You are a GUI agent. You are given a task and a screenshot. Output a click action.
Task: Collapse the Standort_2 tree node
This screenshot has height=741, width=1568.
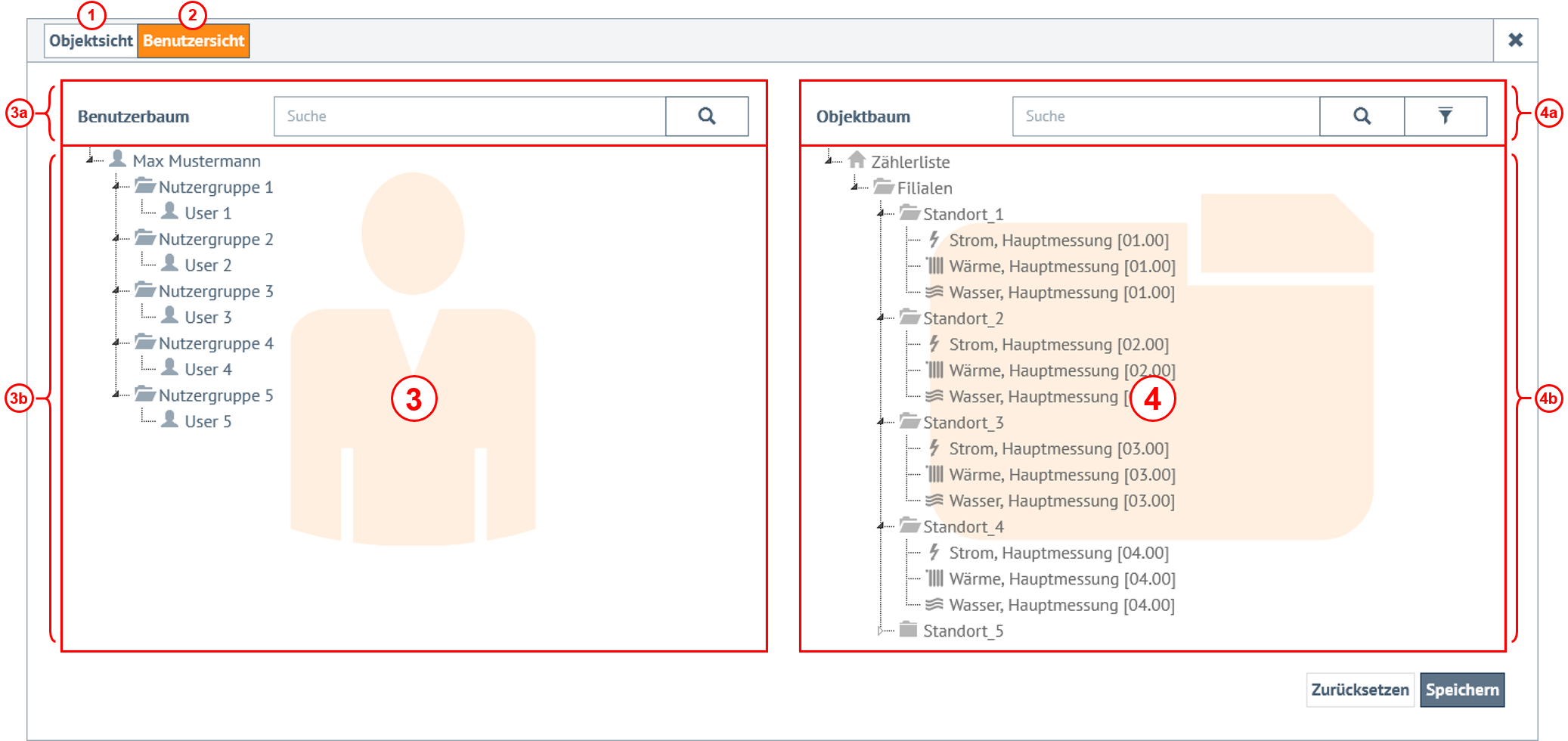[880, 318]
